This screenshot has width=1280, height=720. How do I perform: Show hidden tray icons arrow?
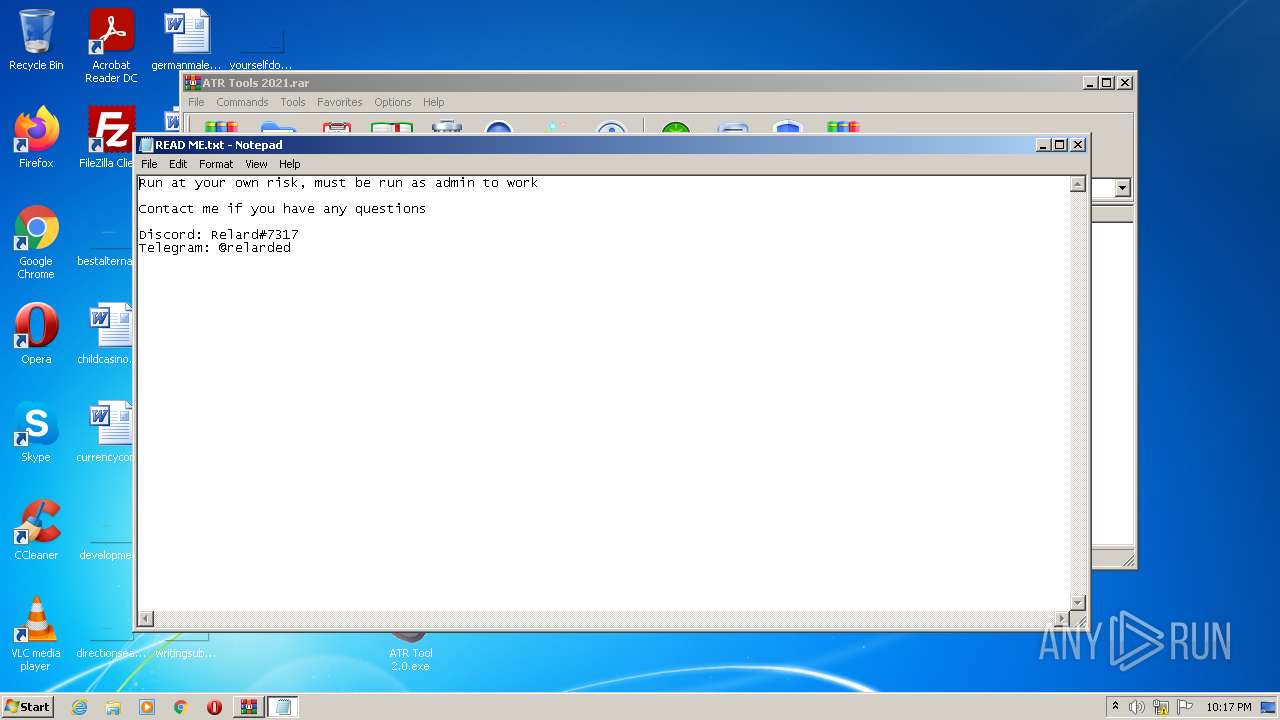click(1115, 707)
